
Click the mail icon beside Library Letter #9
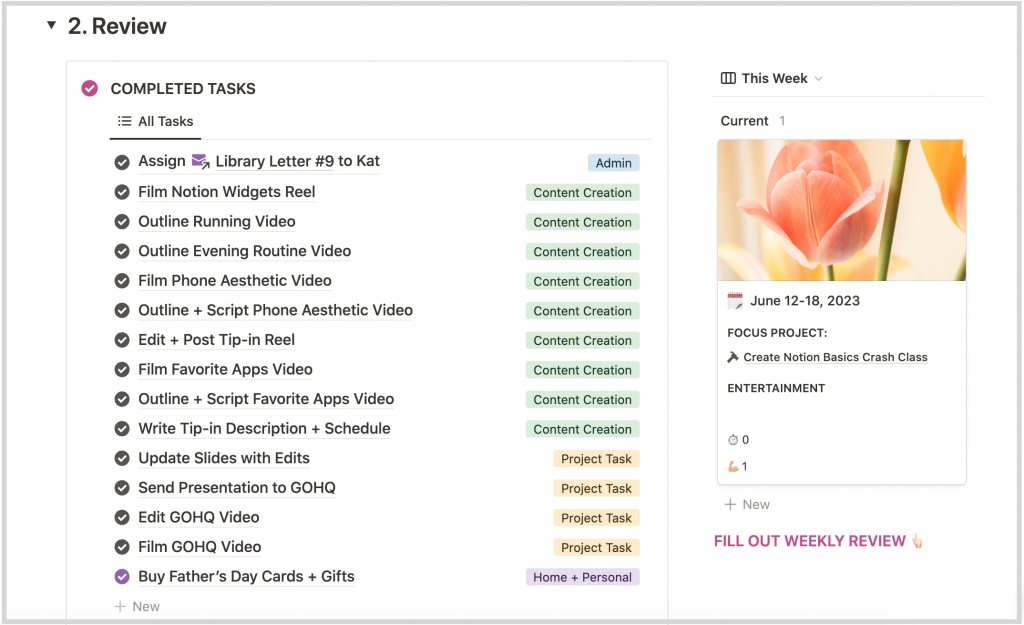click(x=200, y=161)
